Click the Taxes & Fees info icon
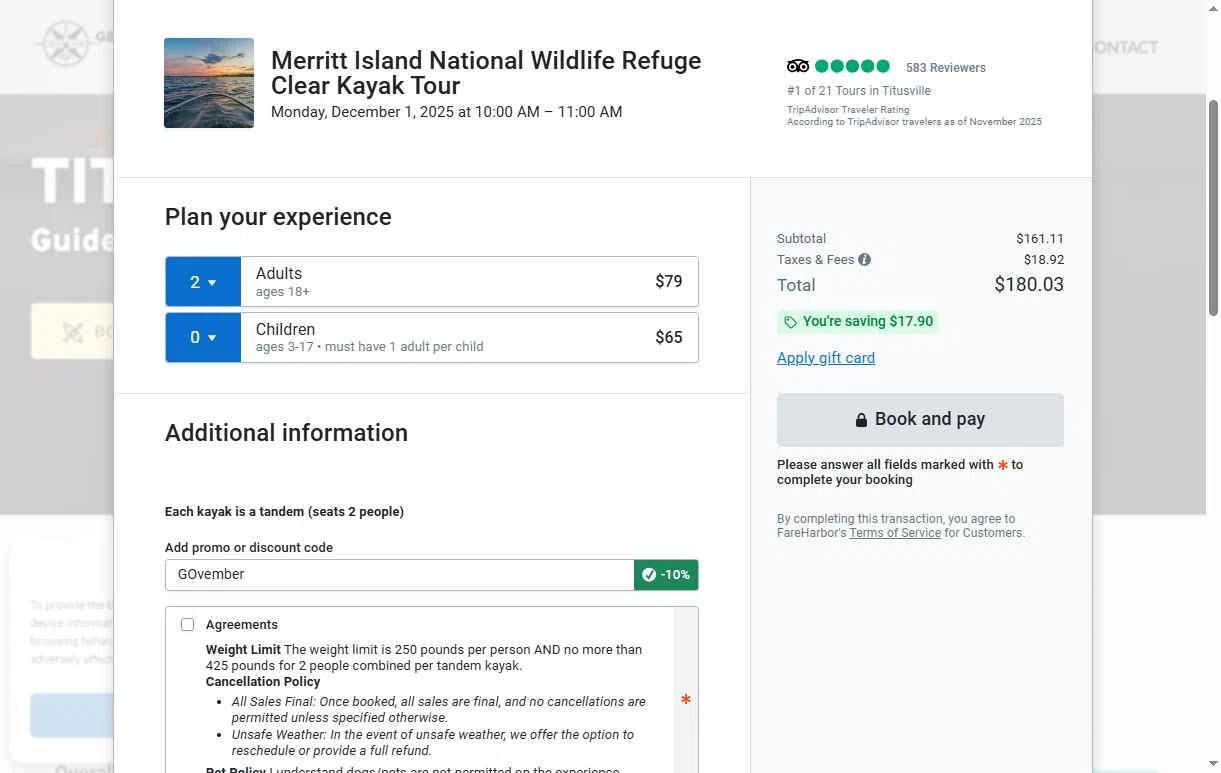This screenshot has height=773, width=1221. (864, 260)
